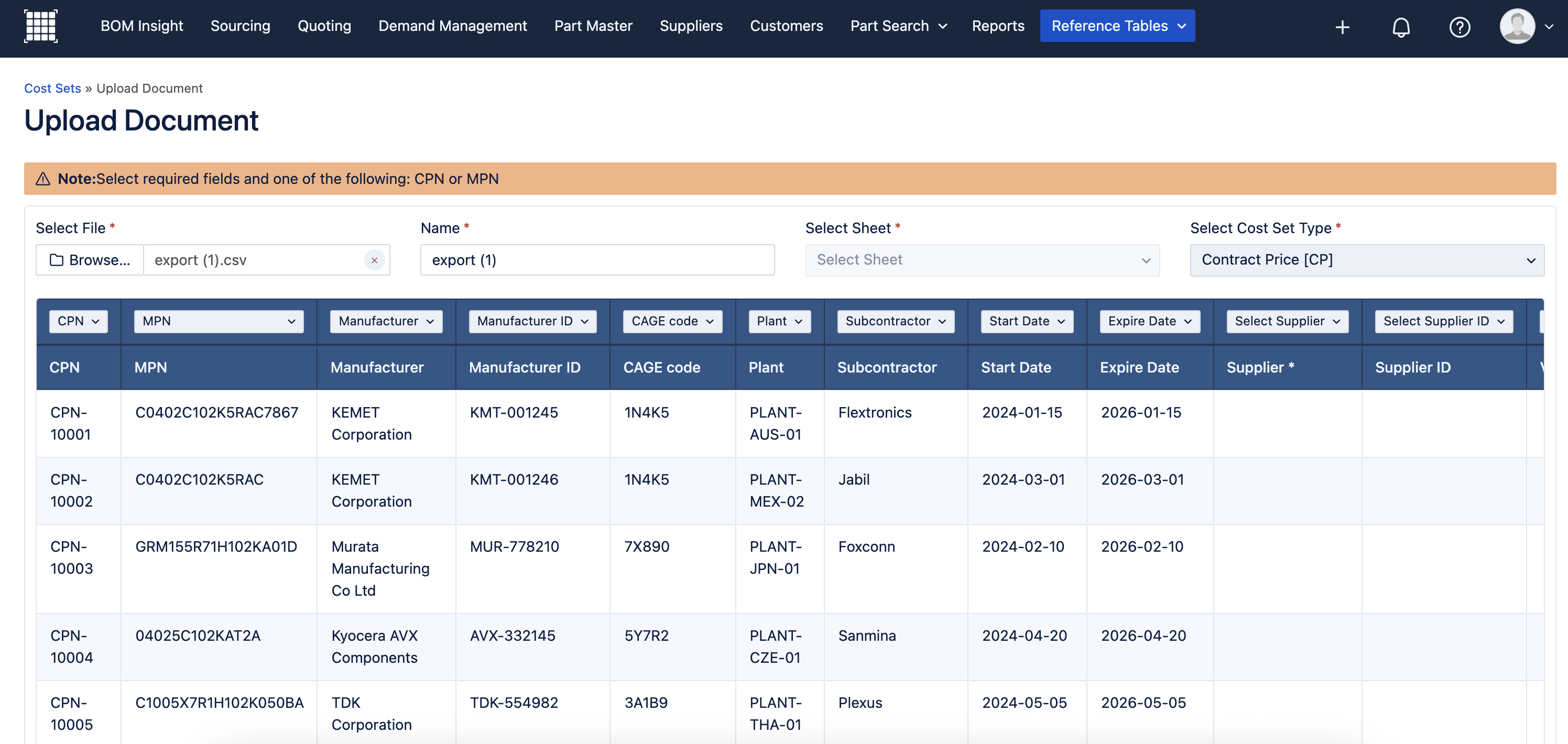Viewport: 1568px width, 744px height.
Task: Expand the Start Date mapping dropdown
Action: click(x=1026, y=321)
